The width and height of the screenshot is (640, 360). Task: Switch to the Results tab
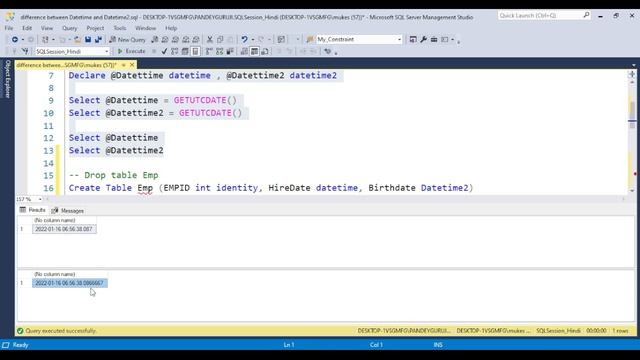point(33,210)
